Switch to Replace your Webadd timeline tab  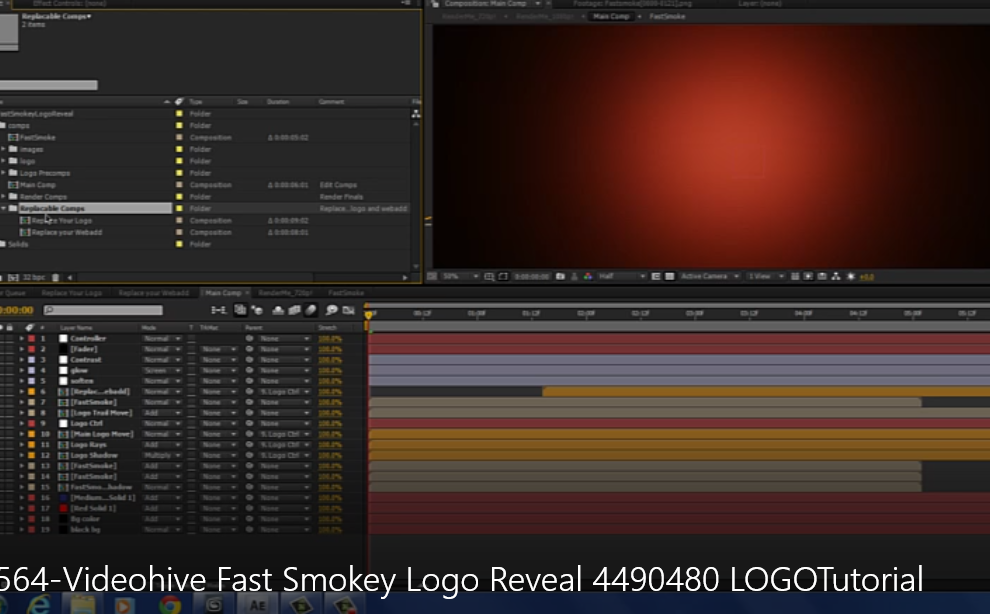pyautogui.click(x=153, y=292)
